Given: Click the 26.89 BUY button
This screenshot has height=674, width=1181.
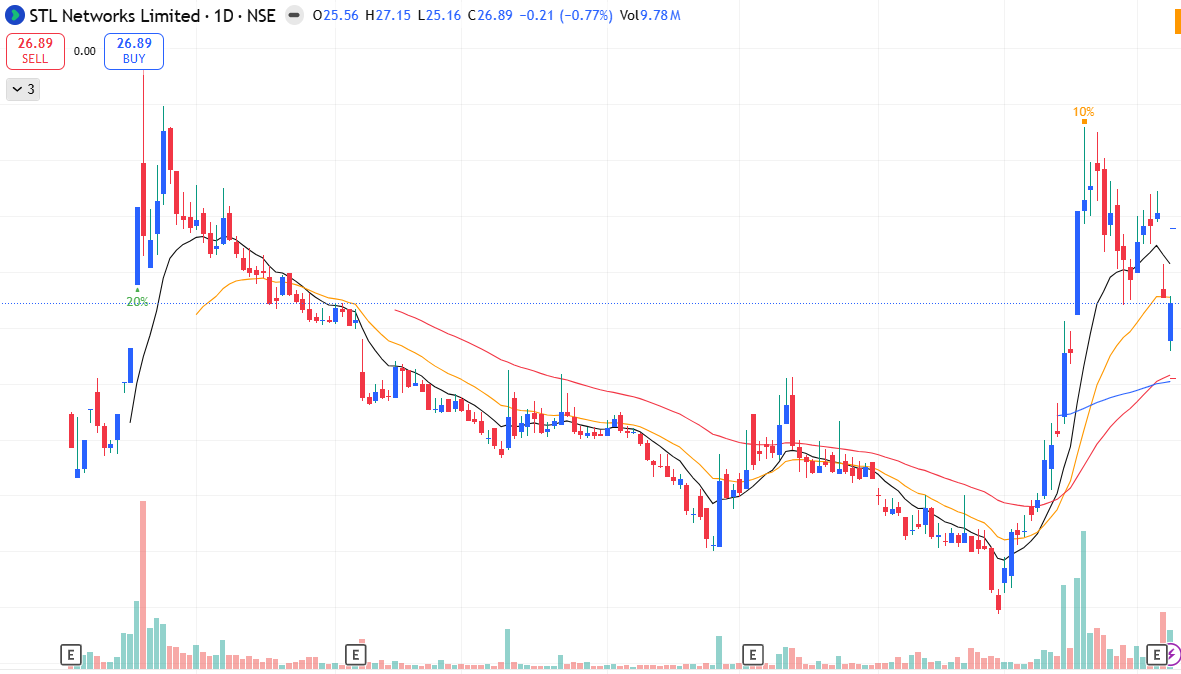Looking at the screenshot, I should (x=134, y=50).
